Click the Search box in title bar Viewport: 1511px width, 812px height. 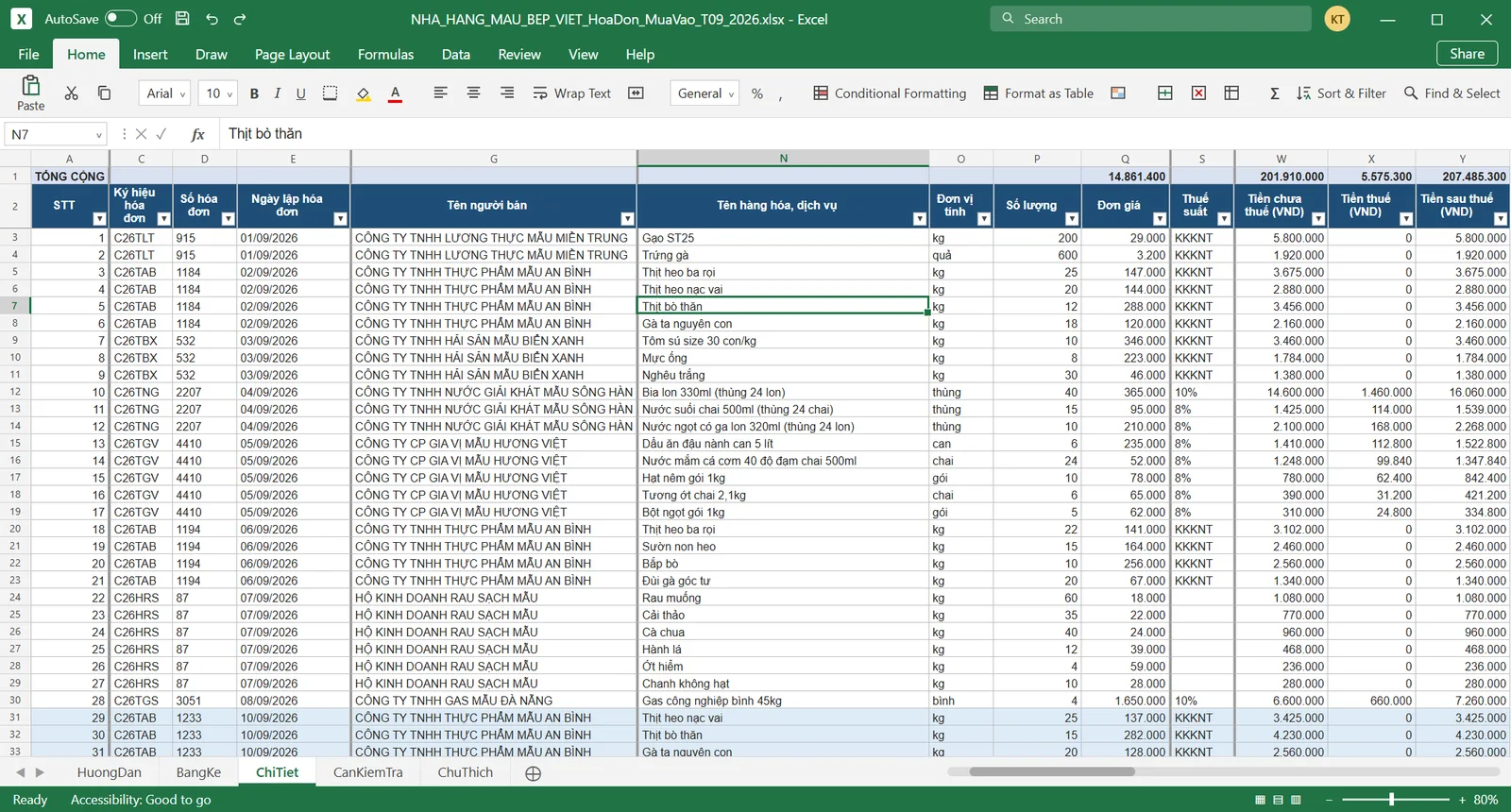click(1150, 19)
